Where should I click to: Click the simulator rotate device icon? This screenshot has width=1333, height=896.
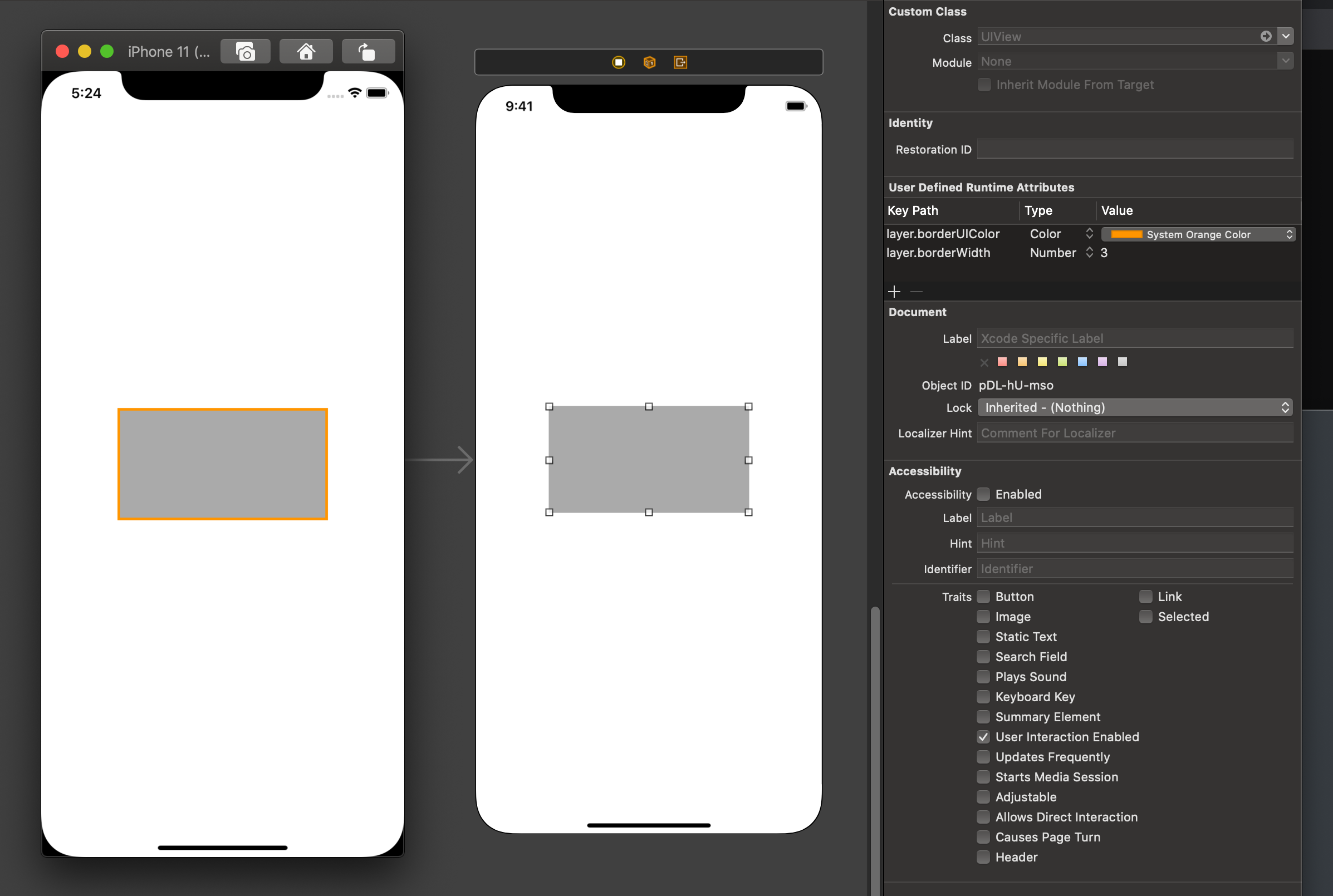coord(367,52)
